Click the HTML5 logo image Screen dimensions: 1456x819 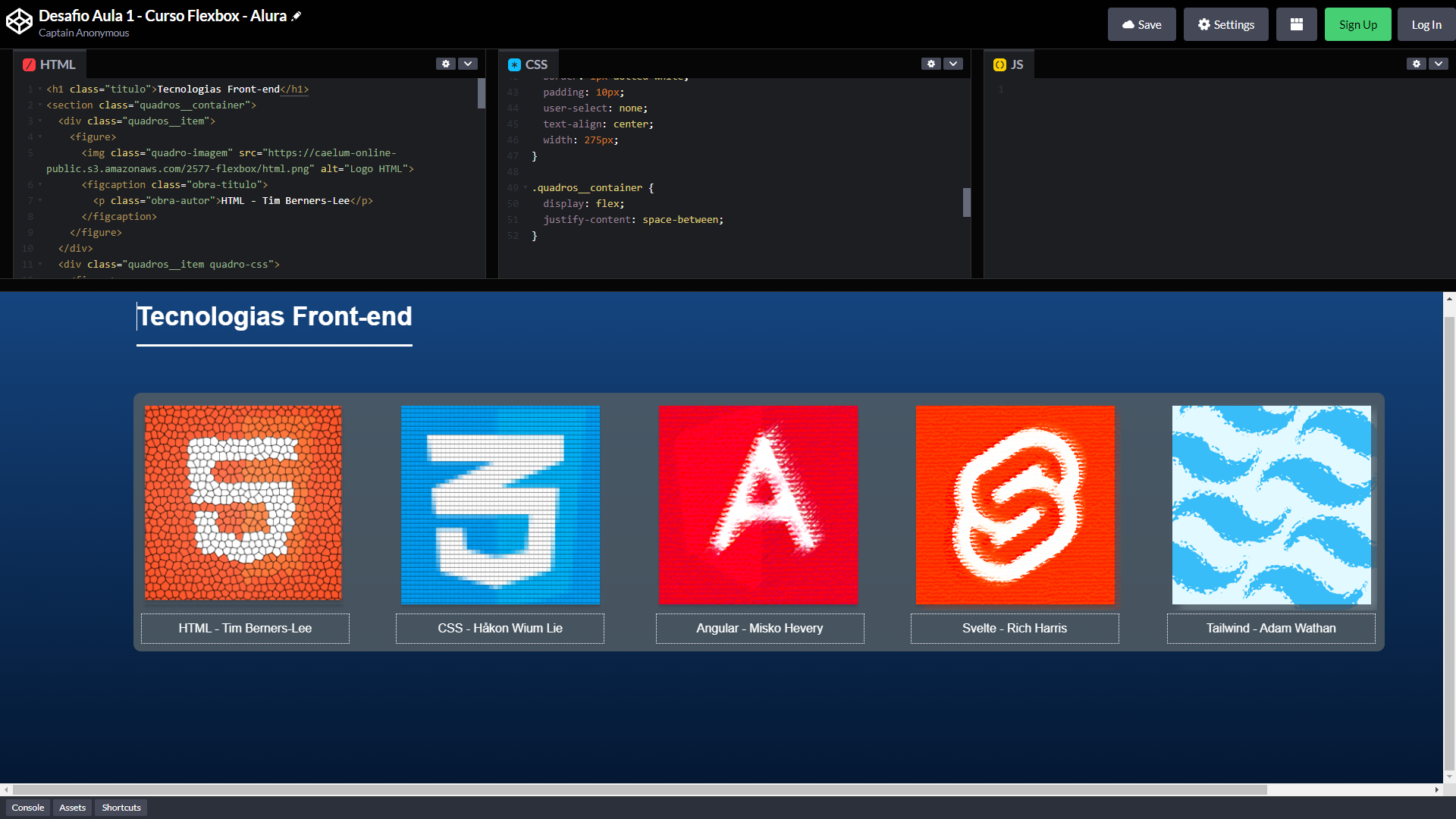[x=243, y=504]
